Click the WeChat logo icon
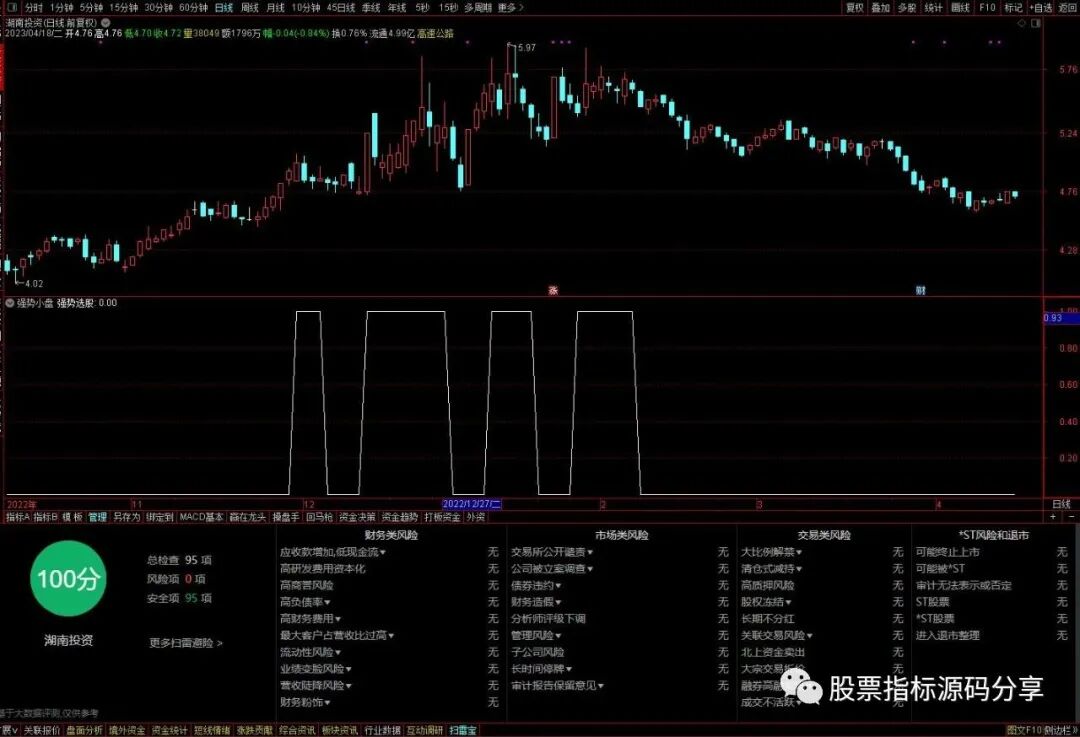This screenshot has height=737, width=1080. pos(802,686)
